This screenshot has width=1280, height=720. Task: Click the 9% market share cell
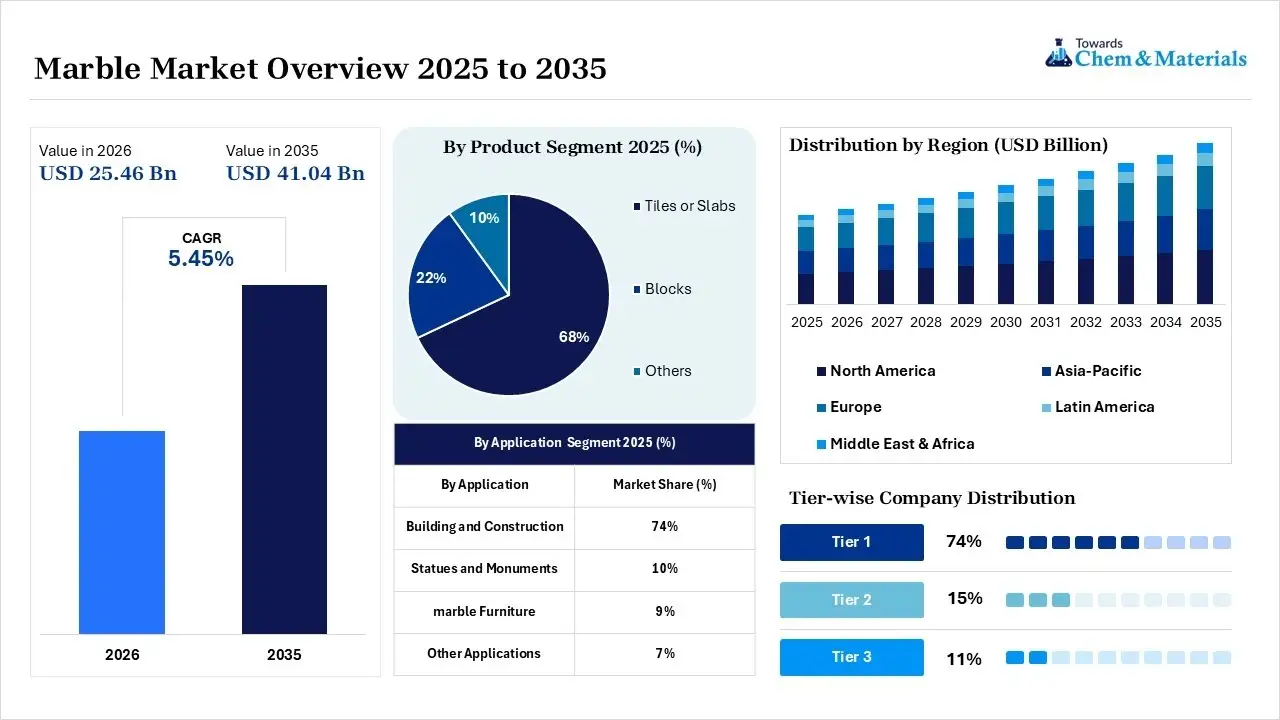(x=665, y=612)
